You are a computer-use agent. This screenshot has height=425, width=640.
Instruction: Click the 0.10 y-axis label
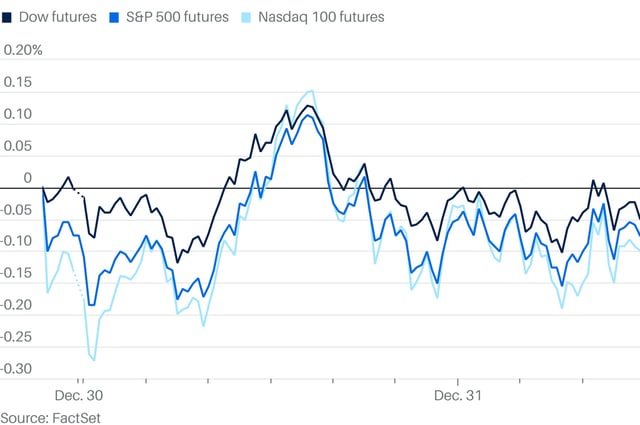pos(18,114)
